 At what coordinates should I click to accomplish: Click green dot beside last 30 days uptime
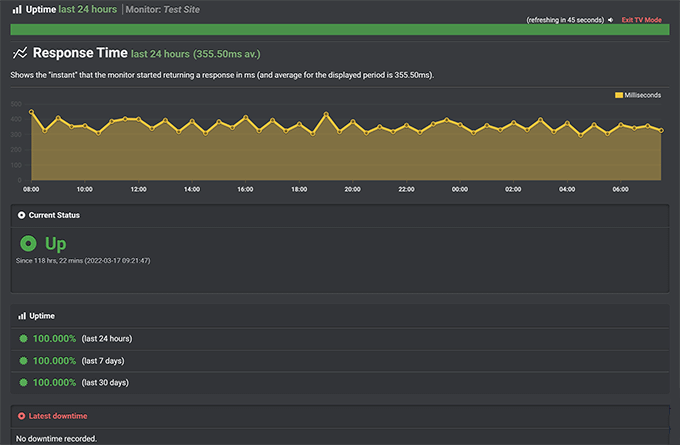pos(23,382)
